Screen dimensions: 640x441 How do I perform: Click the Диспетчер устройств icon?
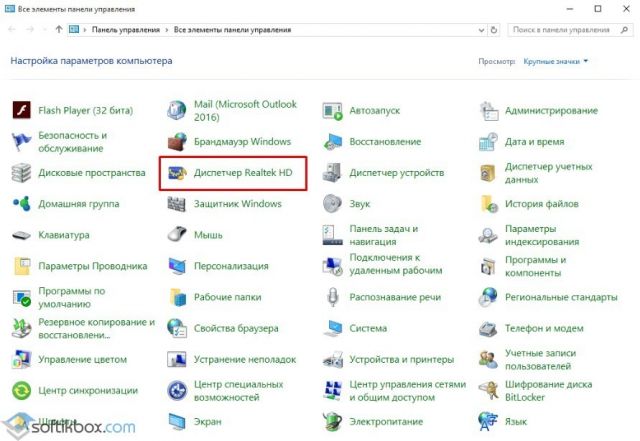[x=332, y=173]
